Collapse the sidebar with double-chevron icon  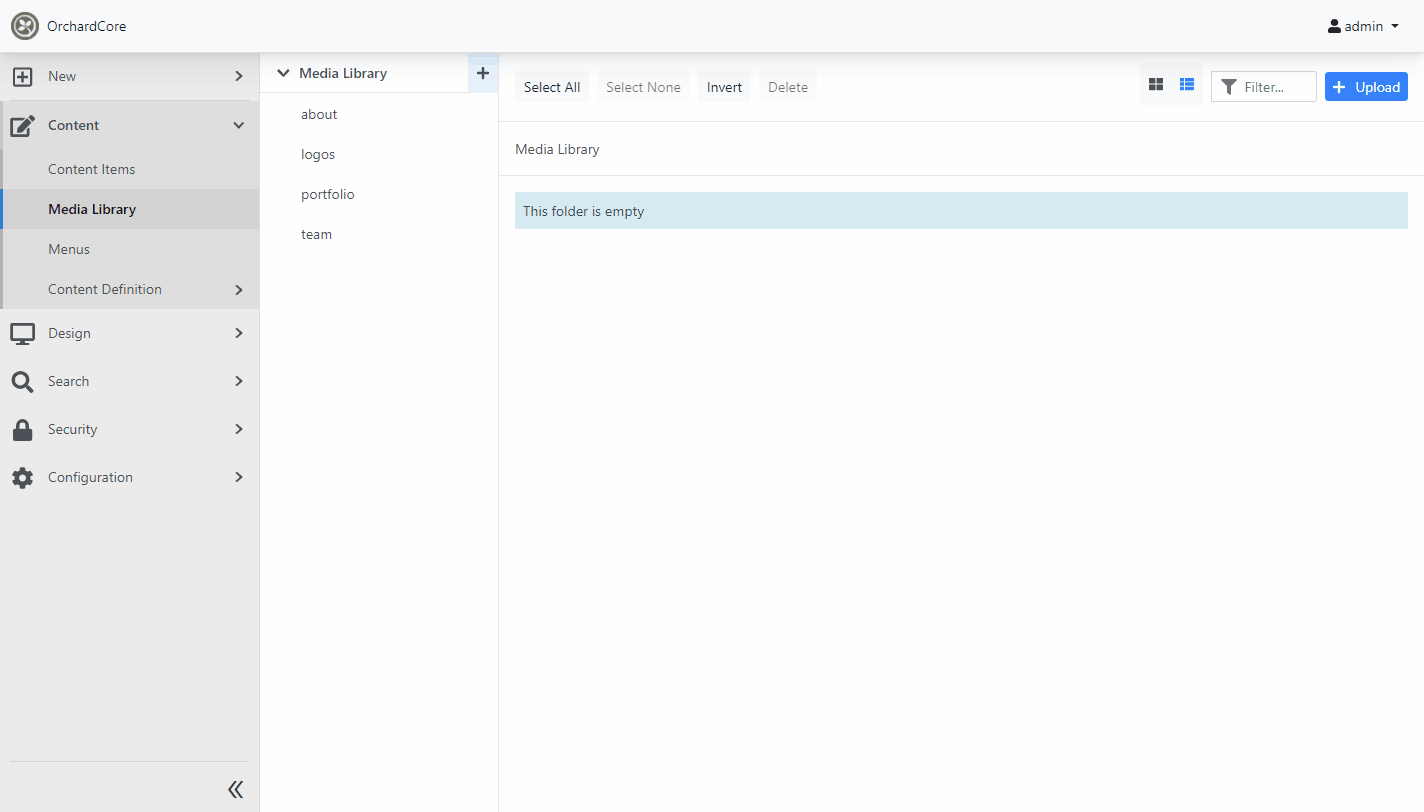tap(235, 790)
